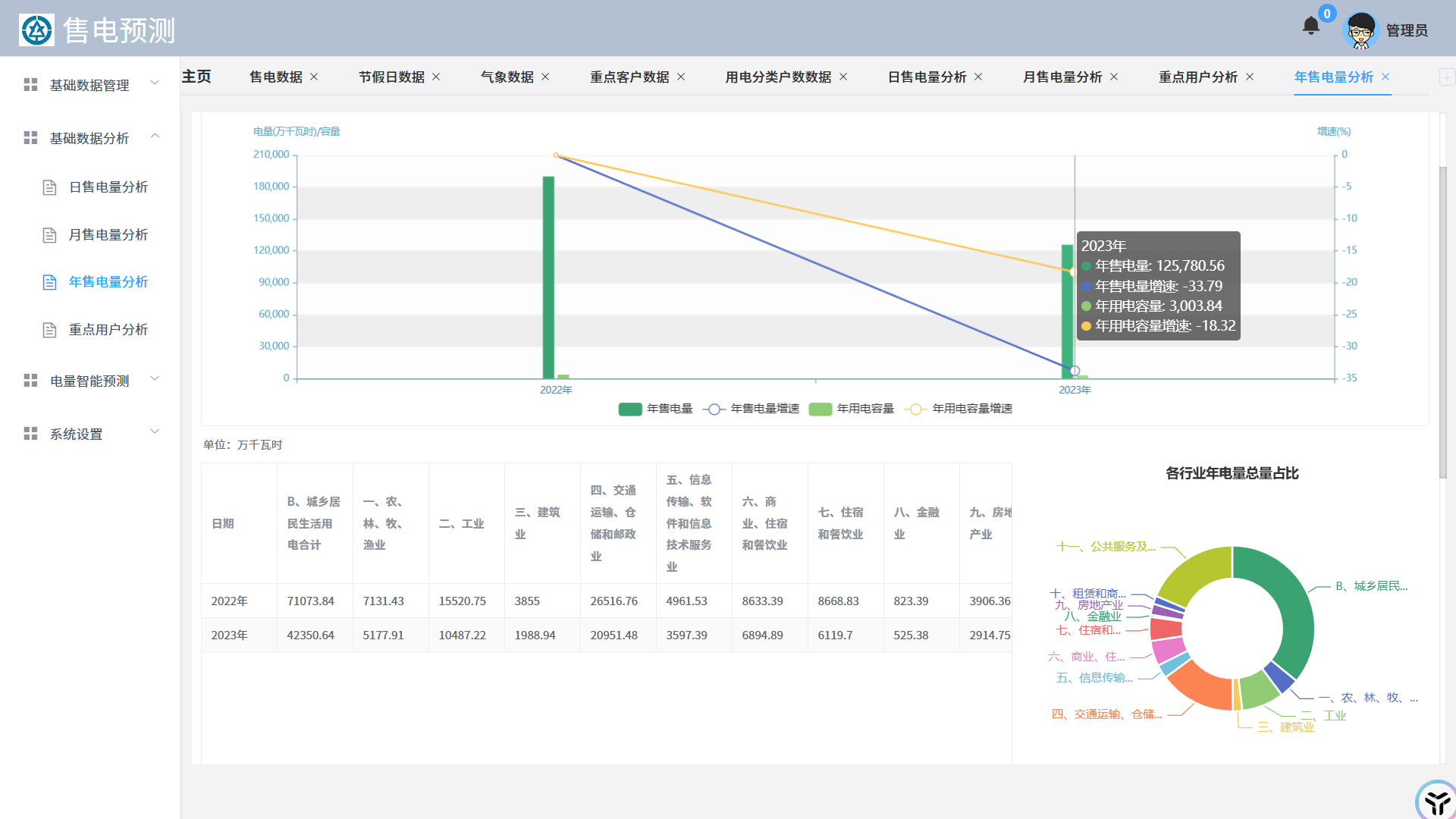Close the 售电数据 tab

(x=314, y=77)
